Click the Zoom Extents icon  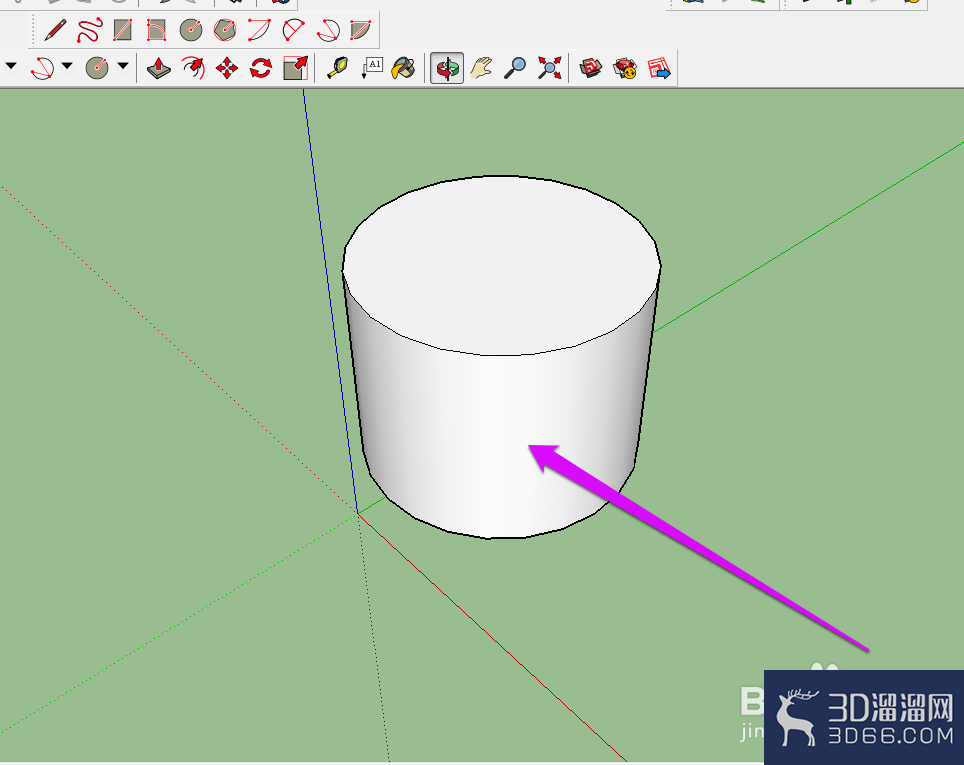click(x=550, y=68)
